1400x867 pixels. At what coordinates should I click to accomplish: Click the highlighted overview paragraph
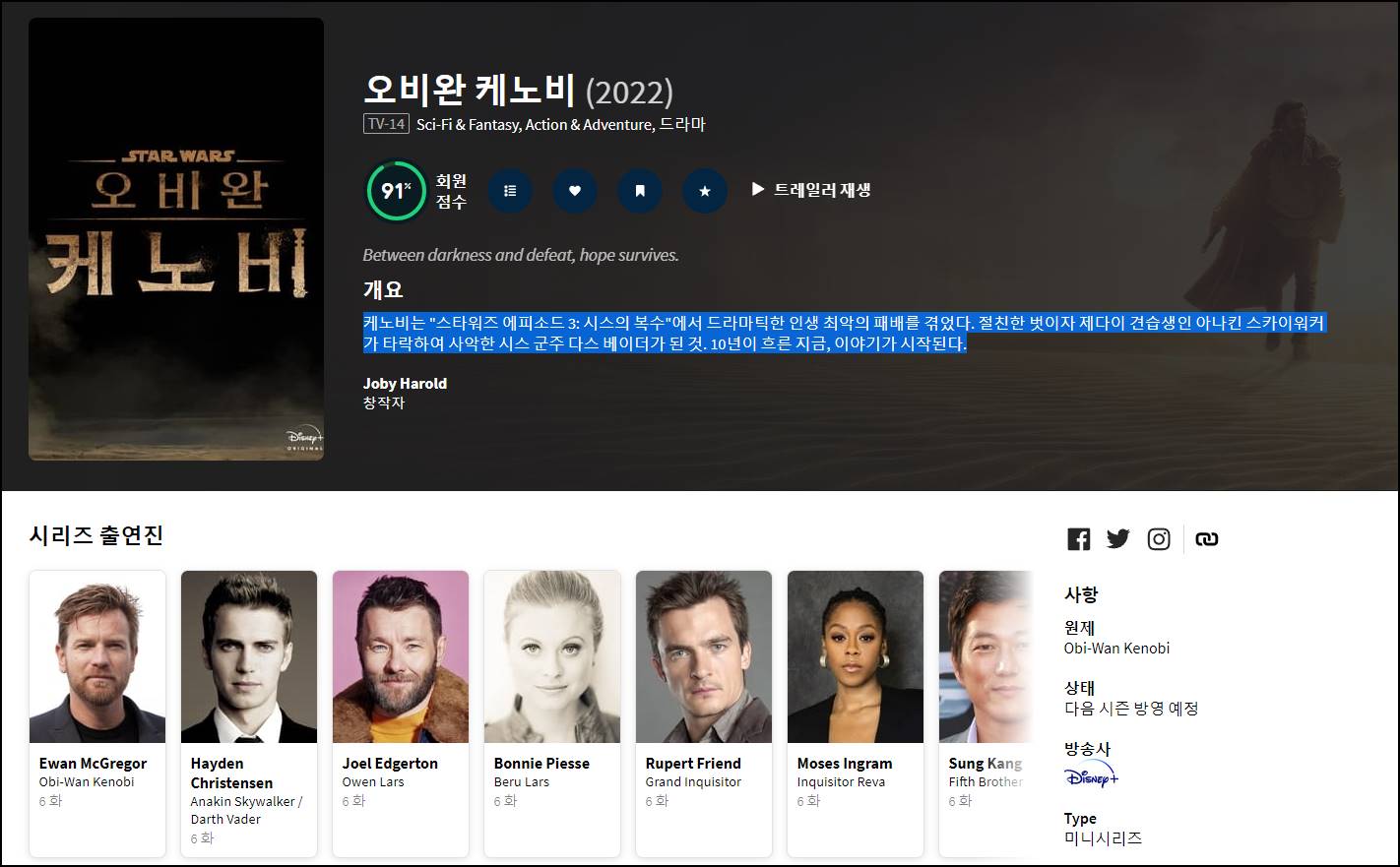coord(845,333)
